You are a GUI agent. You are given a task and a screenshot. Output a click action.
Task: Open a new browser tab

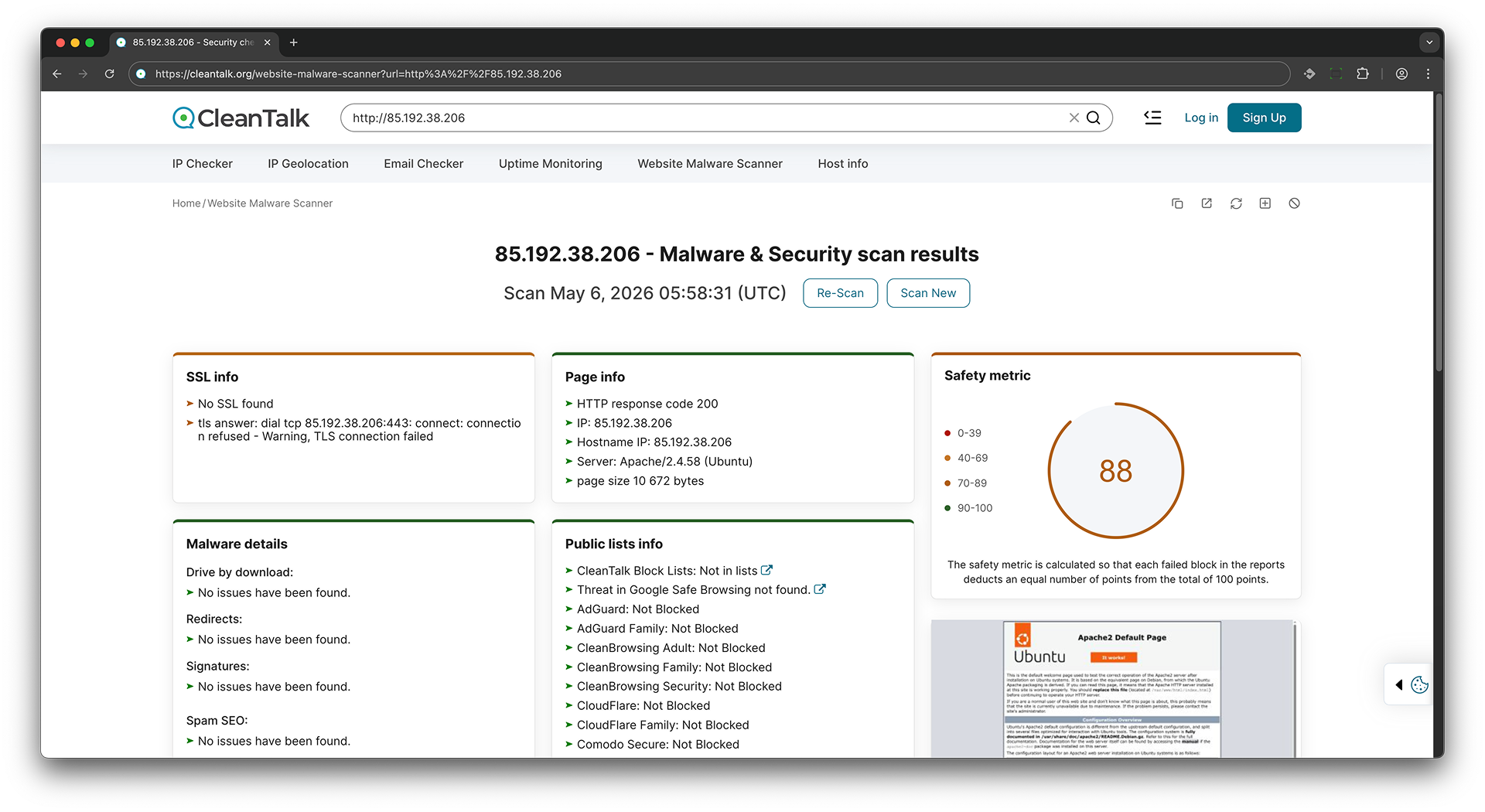pos(294,43)
